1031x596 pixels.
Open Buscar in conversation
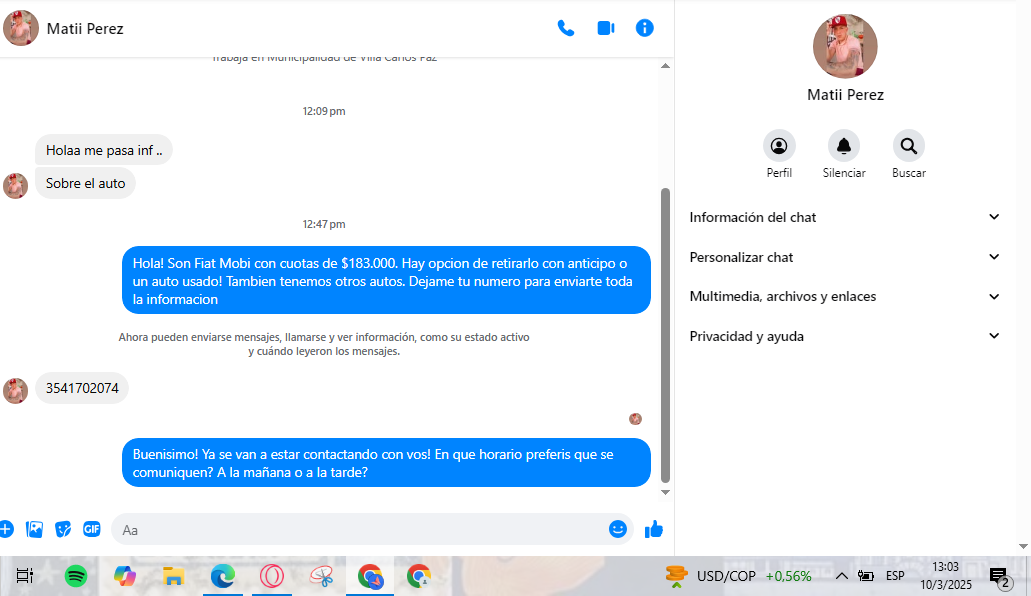[x=909, y=146]
